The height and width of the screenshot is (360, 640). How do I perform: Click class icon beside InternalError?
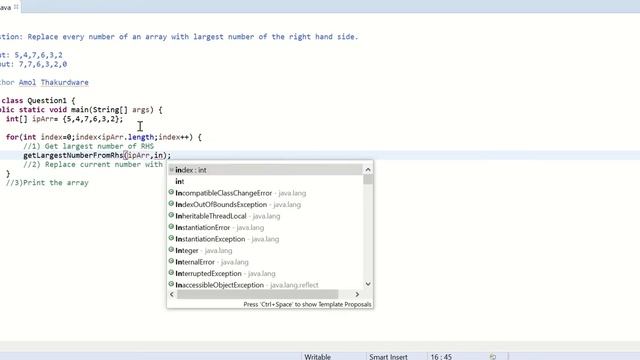click(x=171, y=261)
